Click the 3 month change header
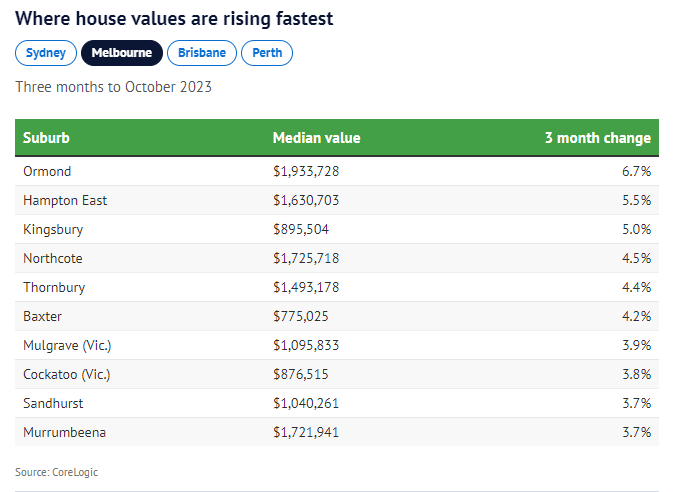 click(x=598, y=138)
